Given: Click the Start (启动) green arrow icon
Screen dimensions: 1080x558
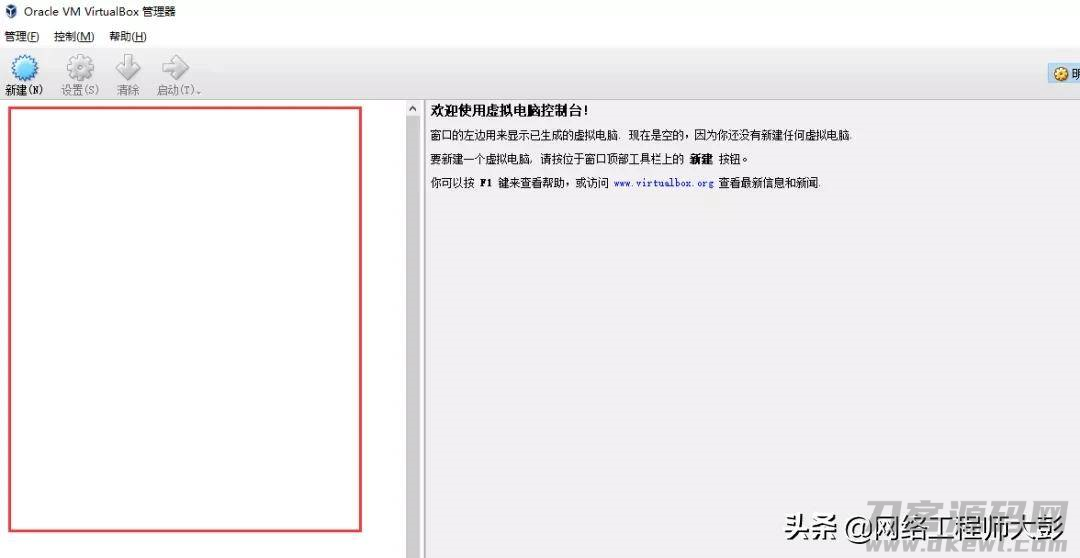Looking at the screenshot, I should click(175, 69).
